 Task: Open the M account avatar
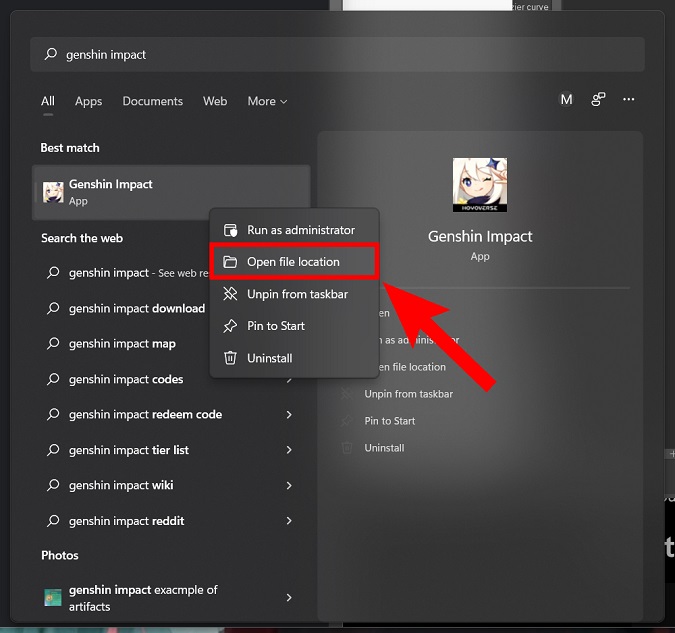(566, 99)
